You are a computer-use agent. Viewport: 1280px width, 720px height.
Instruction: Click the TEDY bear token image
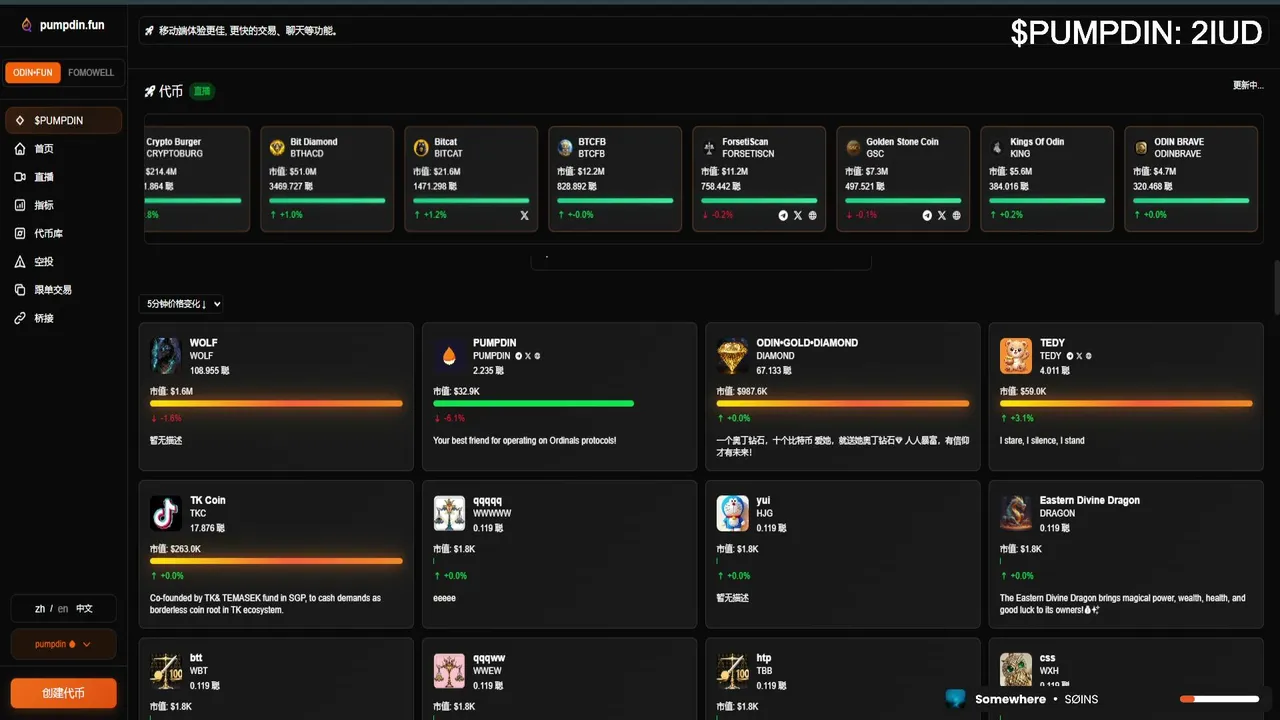1016,356
